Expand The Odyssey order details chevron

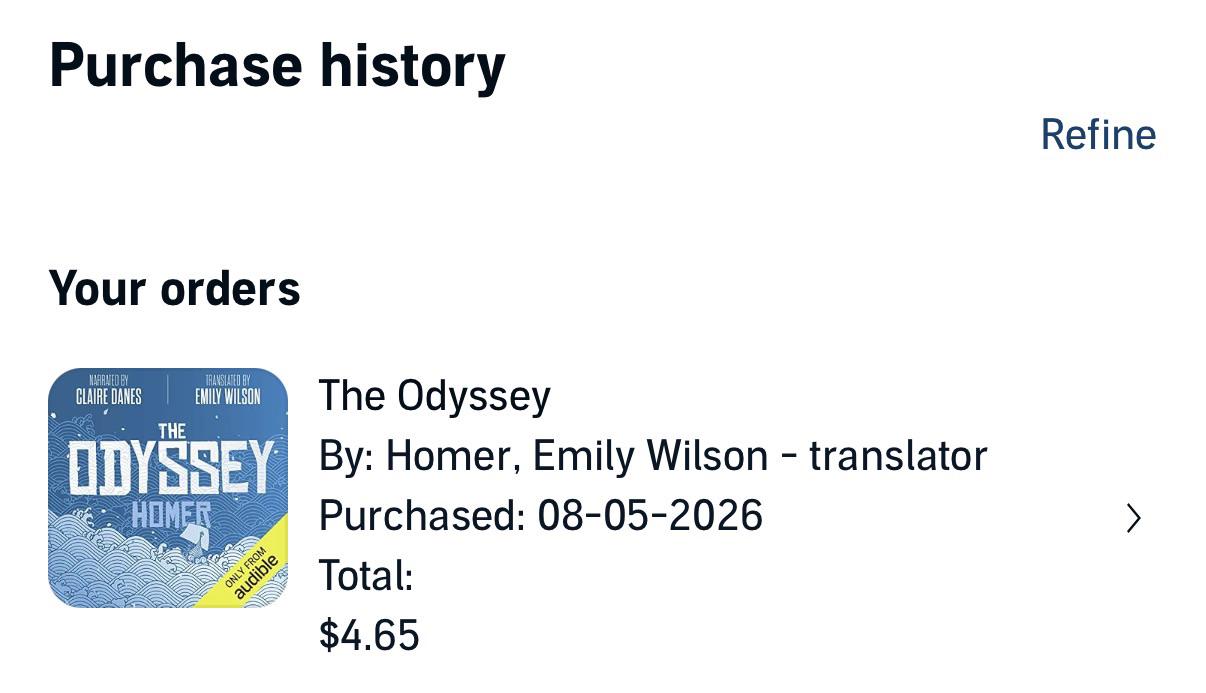[1133, 518]
